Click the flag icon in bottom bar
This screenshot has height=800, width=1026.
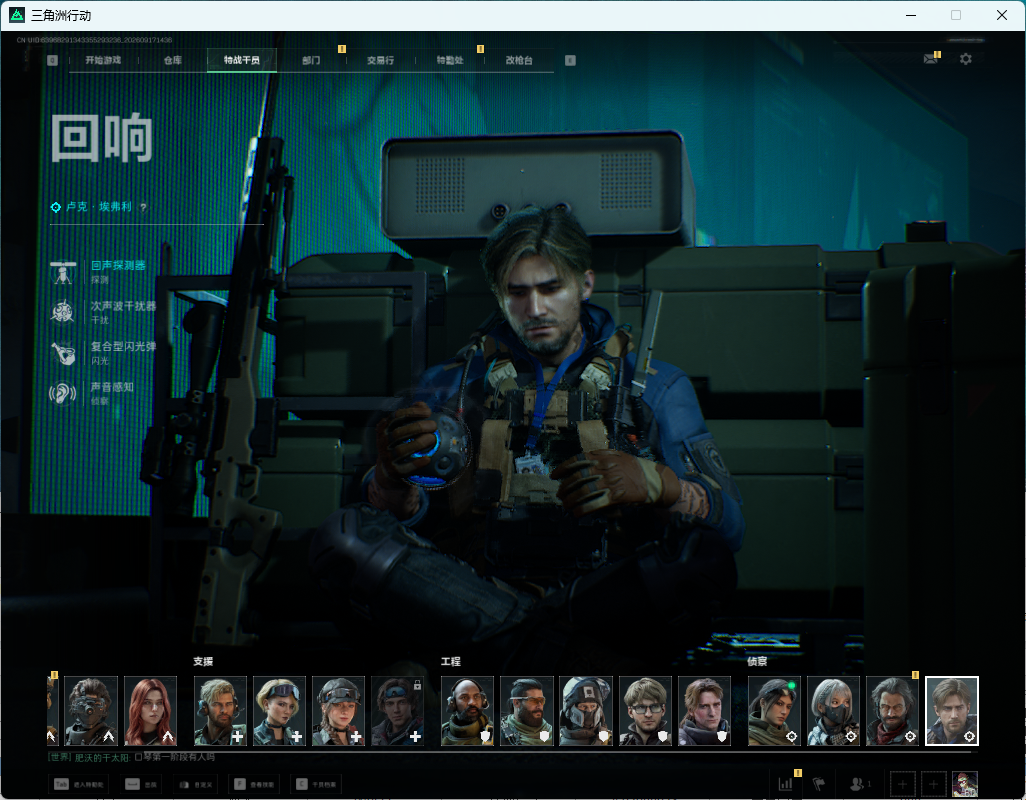point(818,783)
